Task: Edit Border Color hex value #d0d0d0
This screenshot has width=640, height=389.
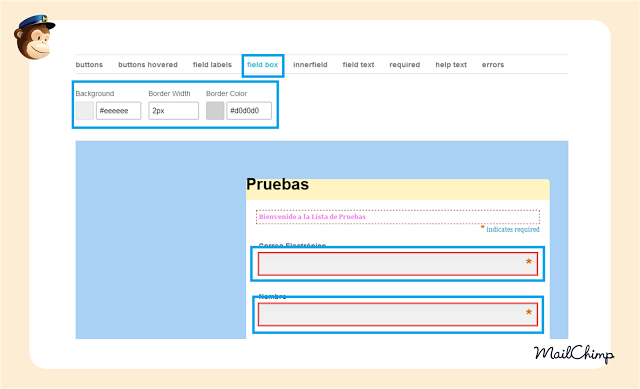Action: pos(249,111)
